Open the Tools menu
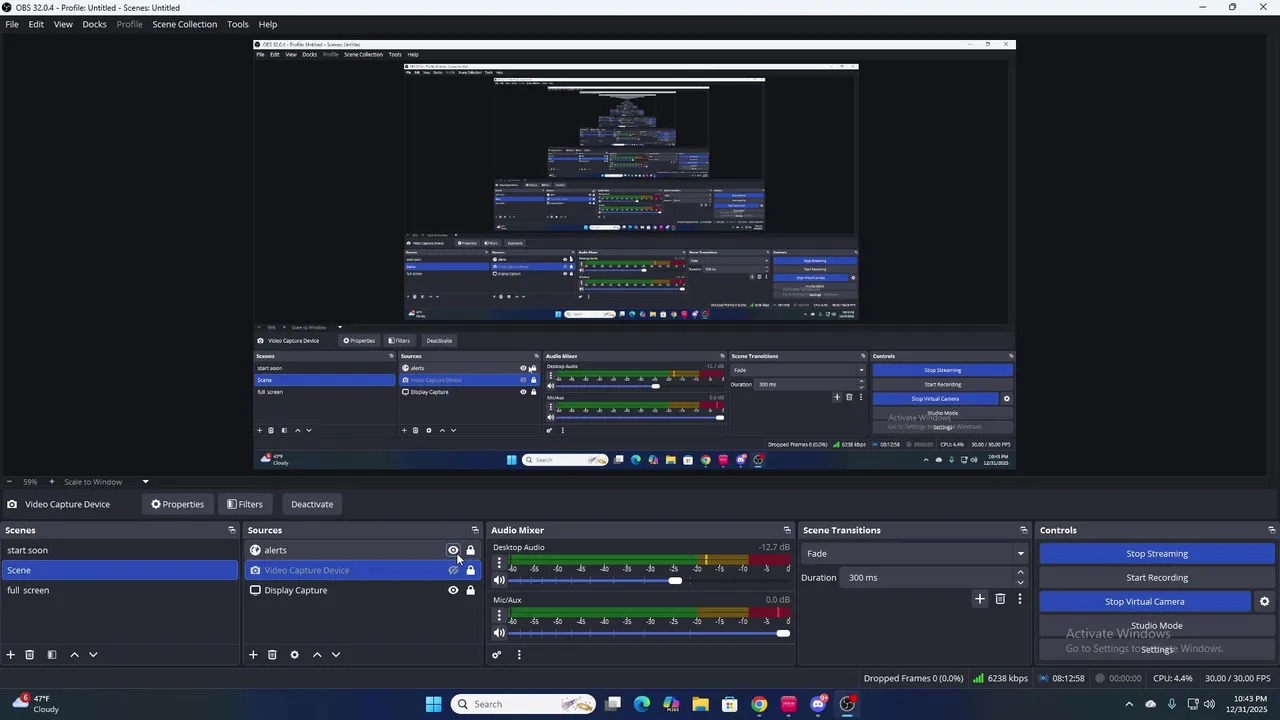 (x=238, y=24)
